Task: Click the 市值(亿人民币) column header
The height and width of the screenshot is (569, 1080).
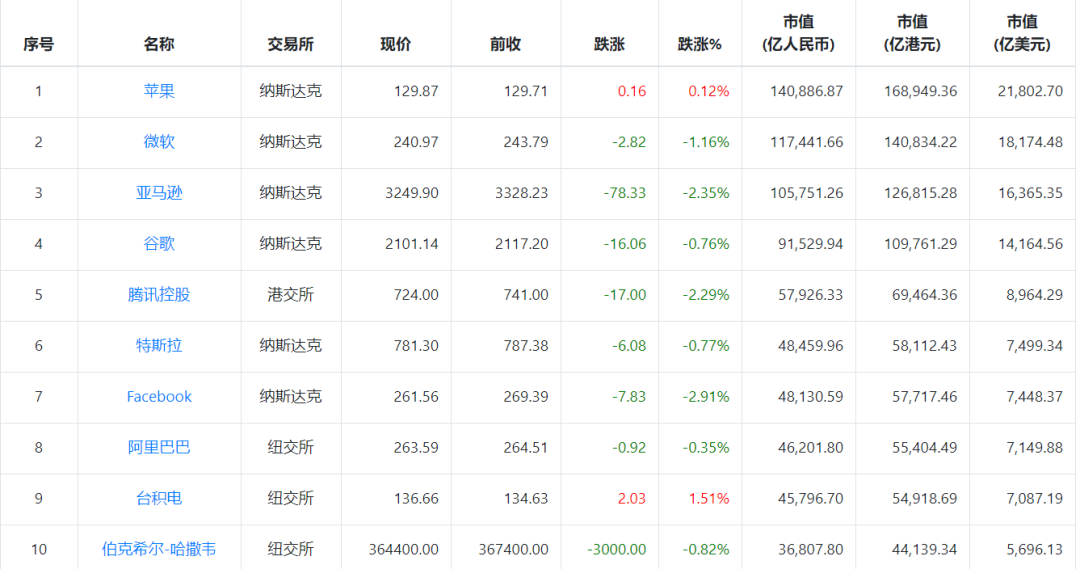Action: click(x=798, y=33)
